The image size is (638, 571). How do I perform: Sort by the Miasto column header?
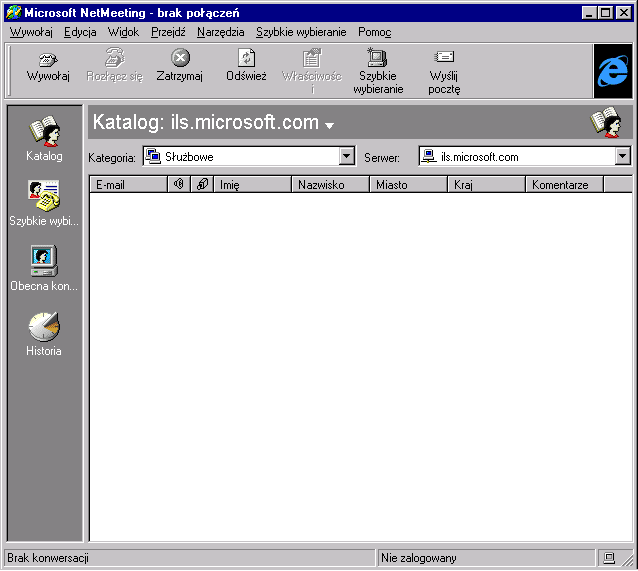click(409, 184)
